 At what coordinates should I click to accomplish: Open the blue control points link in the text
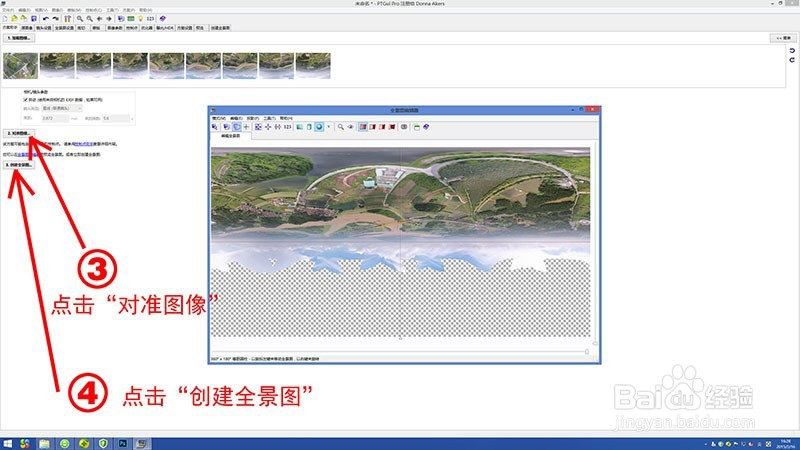(84, 144)
